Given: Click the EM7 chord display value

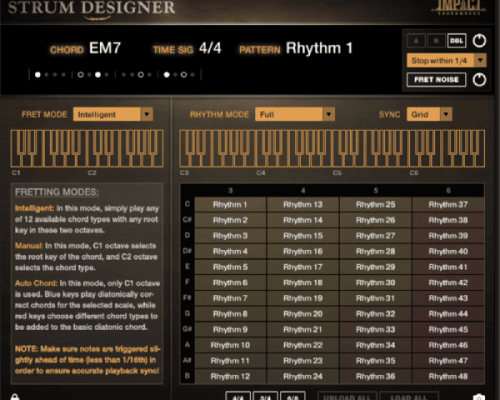Looking at the screenshot, I should (105, 48).
